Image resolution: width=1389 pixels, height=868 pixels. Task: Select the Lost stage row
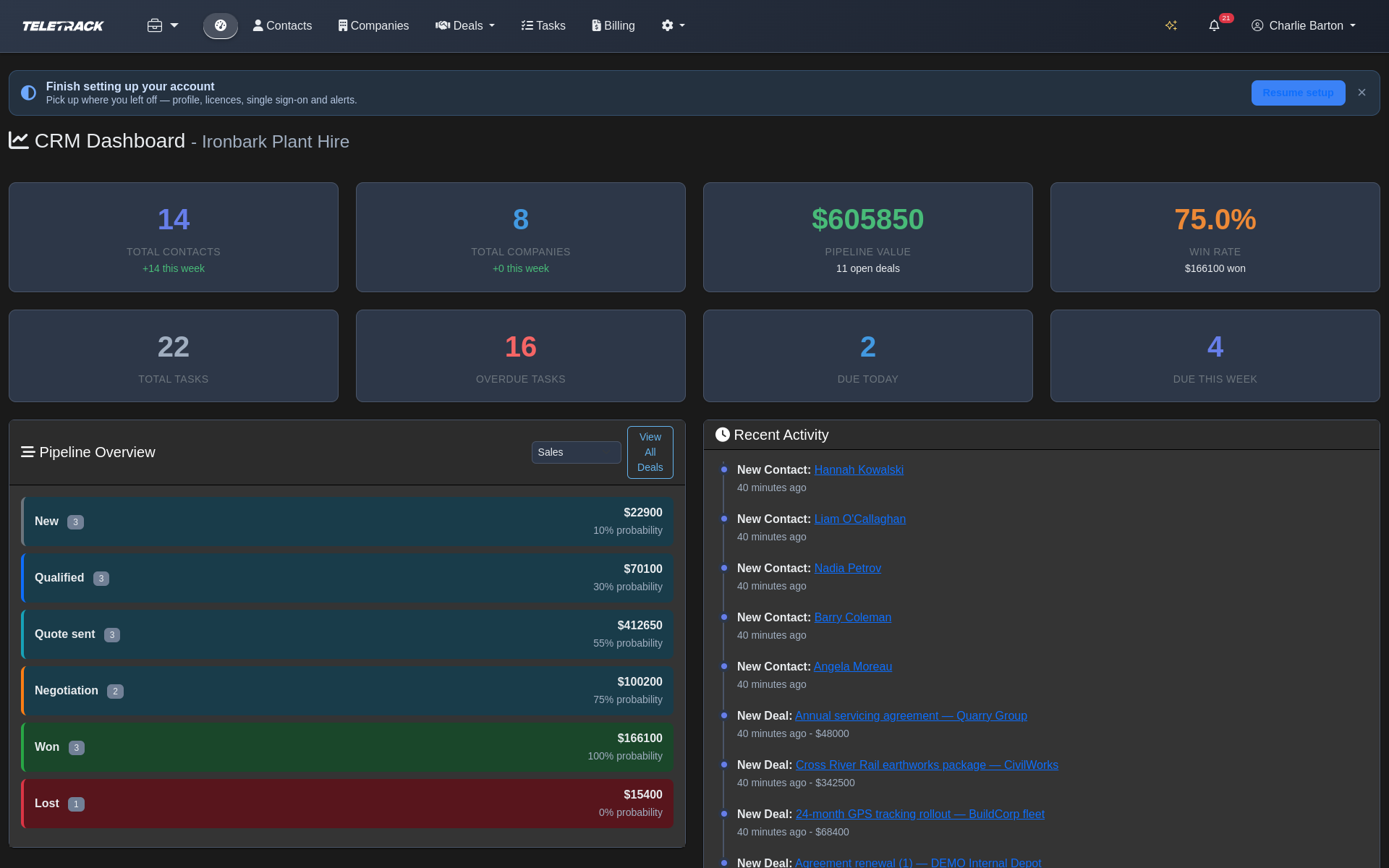click(x=347, y=804)
